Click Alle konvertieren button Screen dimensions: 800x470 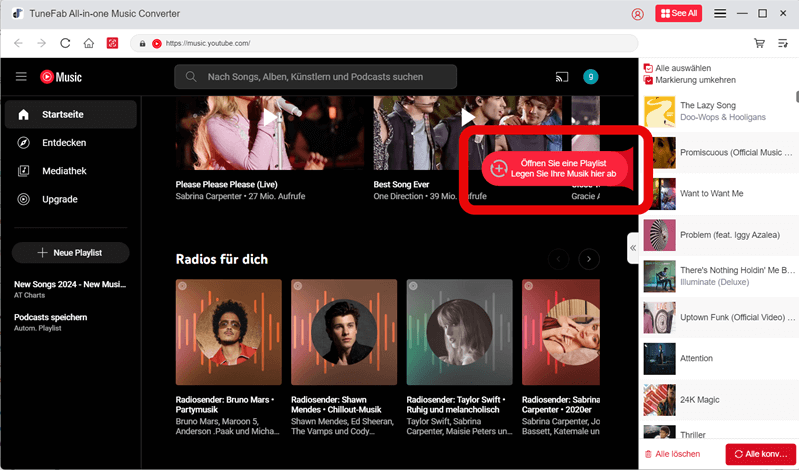coord(761,454)
